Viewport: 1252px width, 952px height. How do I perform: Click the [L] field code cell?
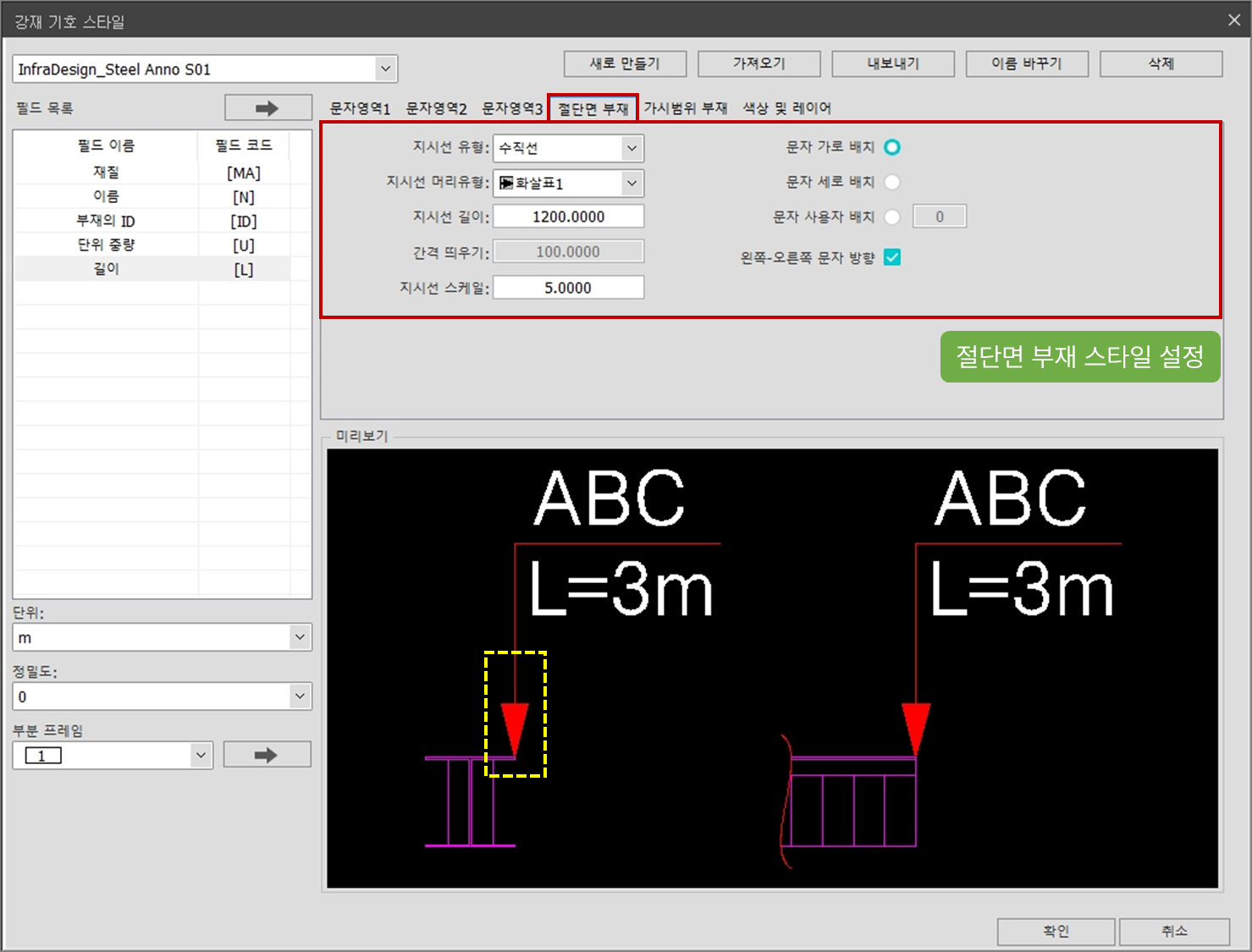tap(244, 269)
